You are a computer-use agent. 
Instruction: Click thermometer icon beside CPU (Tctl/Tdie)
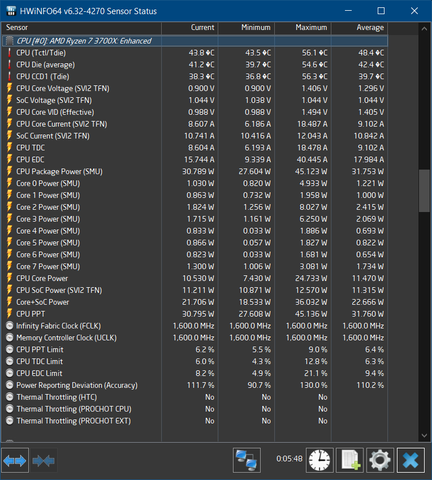pyautogui.click(x=10, y=53)
